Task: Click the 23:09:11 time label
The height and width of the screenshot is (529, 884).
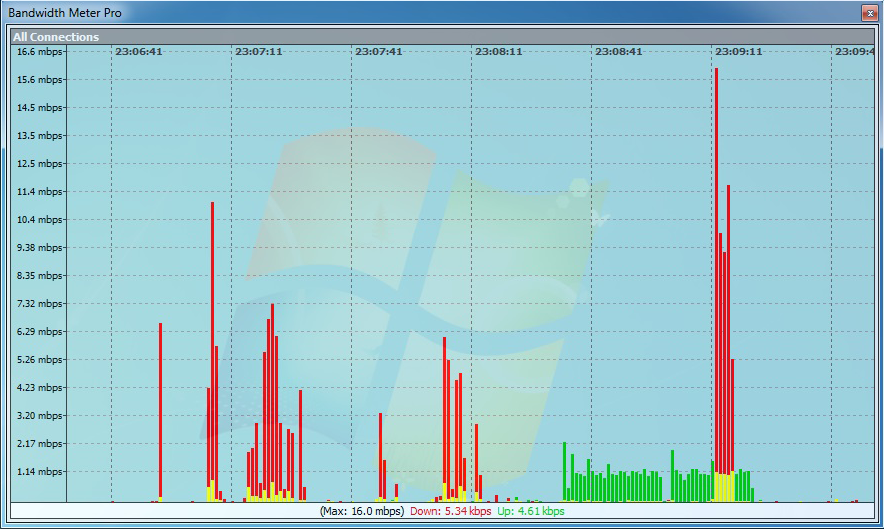Action: coord(739,51)
